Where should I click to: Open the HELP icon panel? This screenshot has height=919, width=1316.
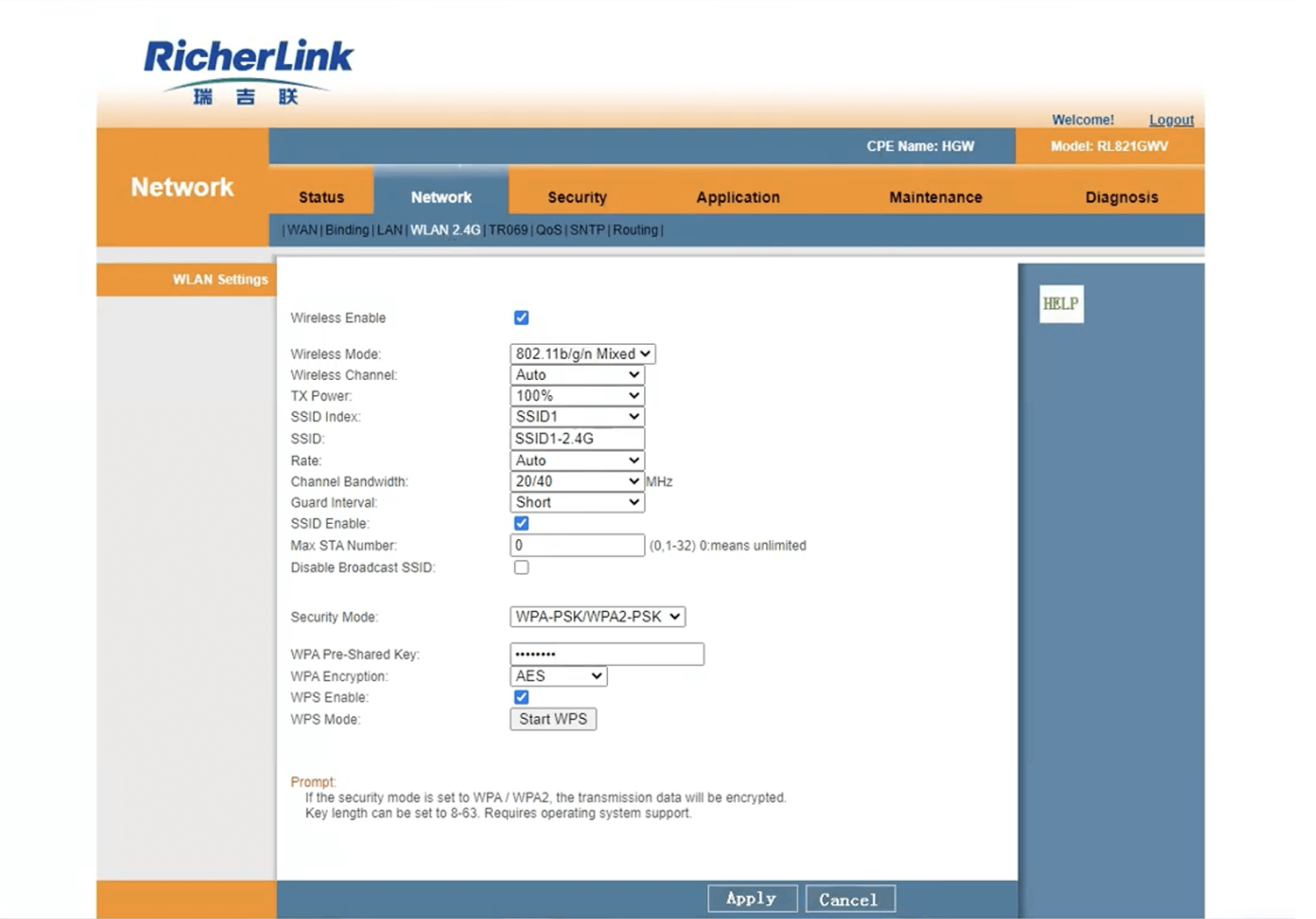(x=1061, y=304)
